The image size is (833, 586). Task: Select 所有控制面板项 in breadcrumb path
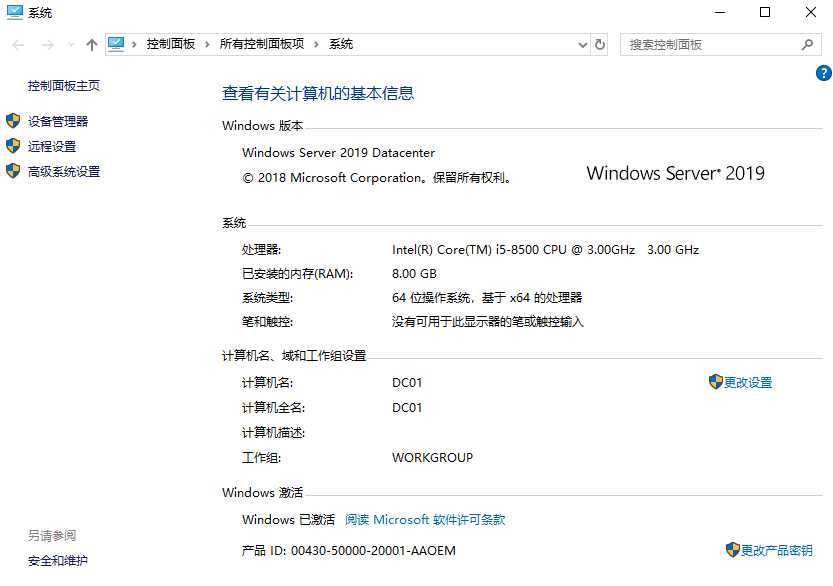click(262, 44)
